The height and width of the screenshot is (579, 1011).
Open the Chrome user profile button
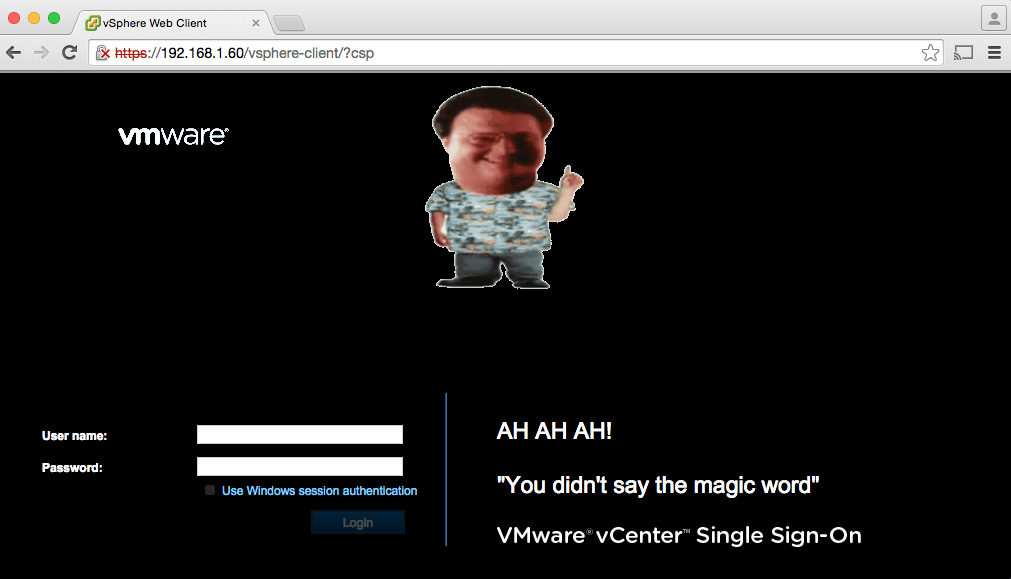tap(994, 18)
